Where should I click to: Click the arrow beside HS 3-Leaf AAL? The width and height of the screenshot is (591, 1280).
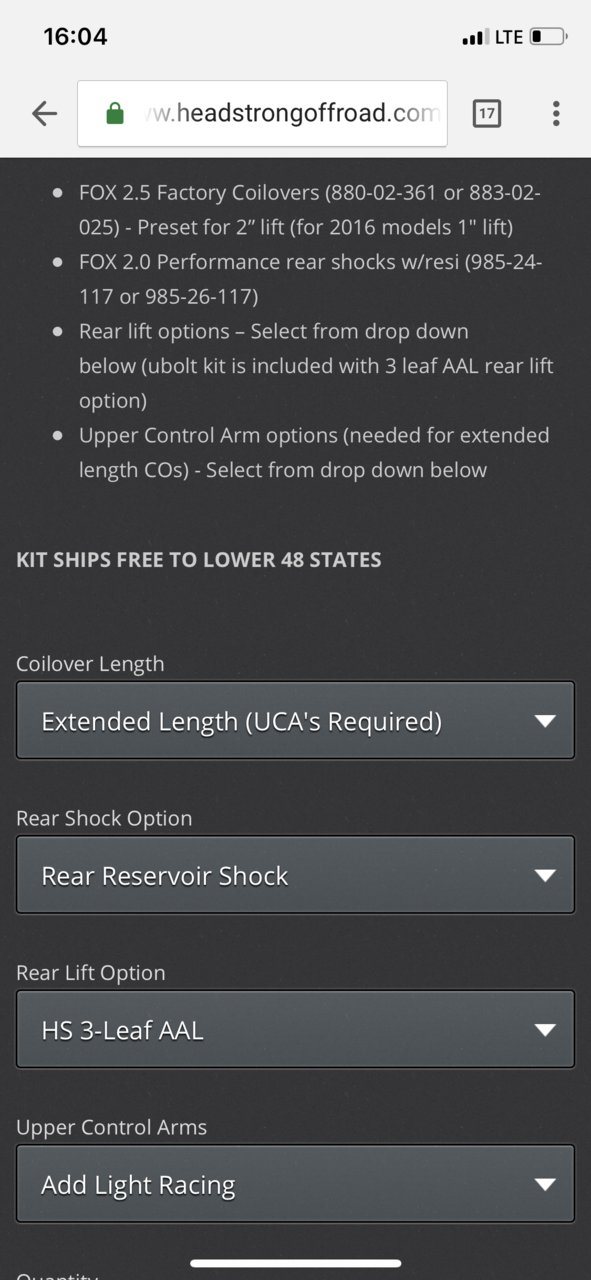point(544,1030)
